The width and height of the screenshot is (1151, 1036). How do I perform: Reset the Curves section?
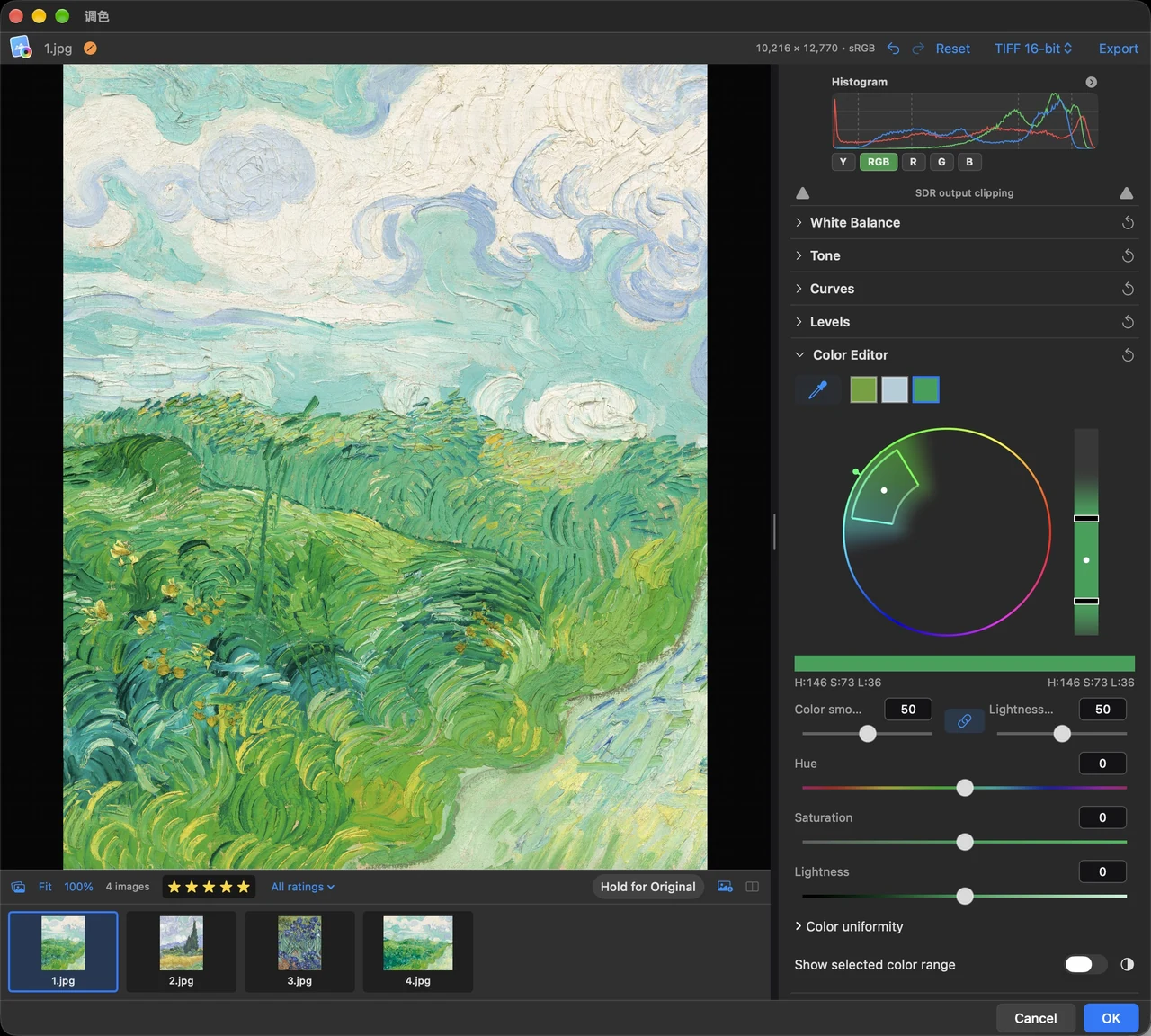[x=1128, y=289]
